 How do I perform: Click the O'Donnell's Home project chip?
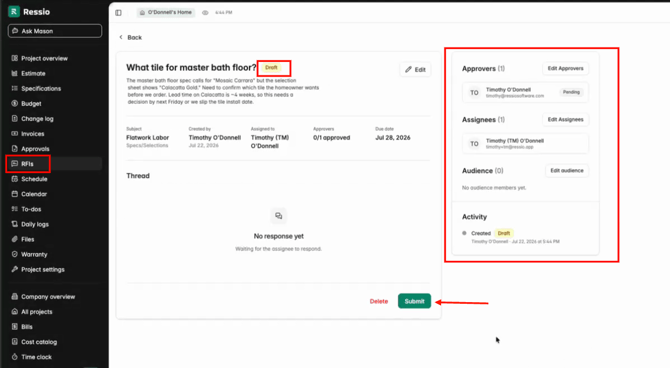(x=166, y=13)
